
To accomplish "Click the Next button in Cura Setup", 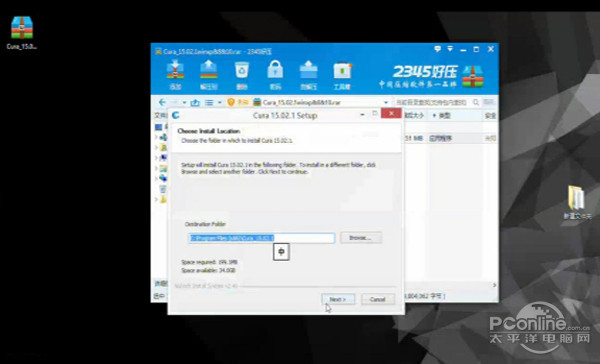I will coord(338,299).
